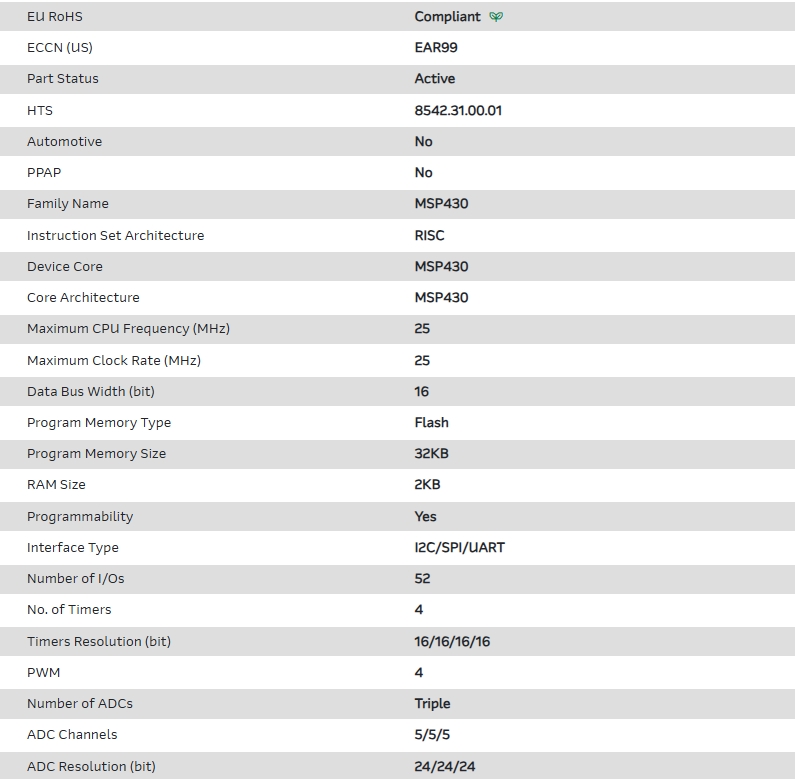Screen dimensions: 795x779
Task: Click the Timers Resolution 16/16/16/16 value
Action: [452, 642]
